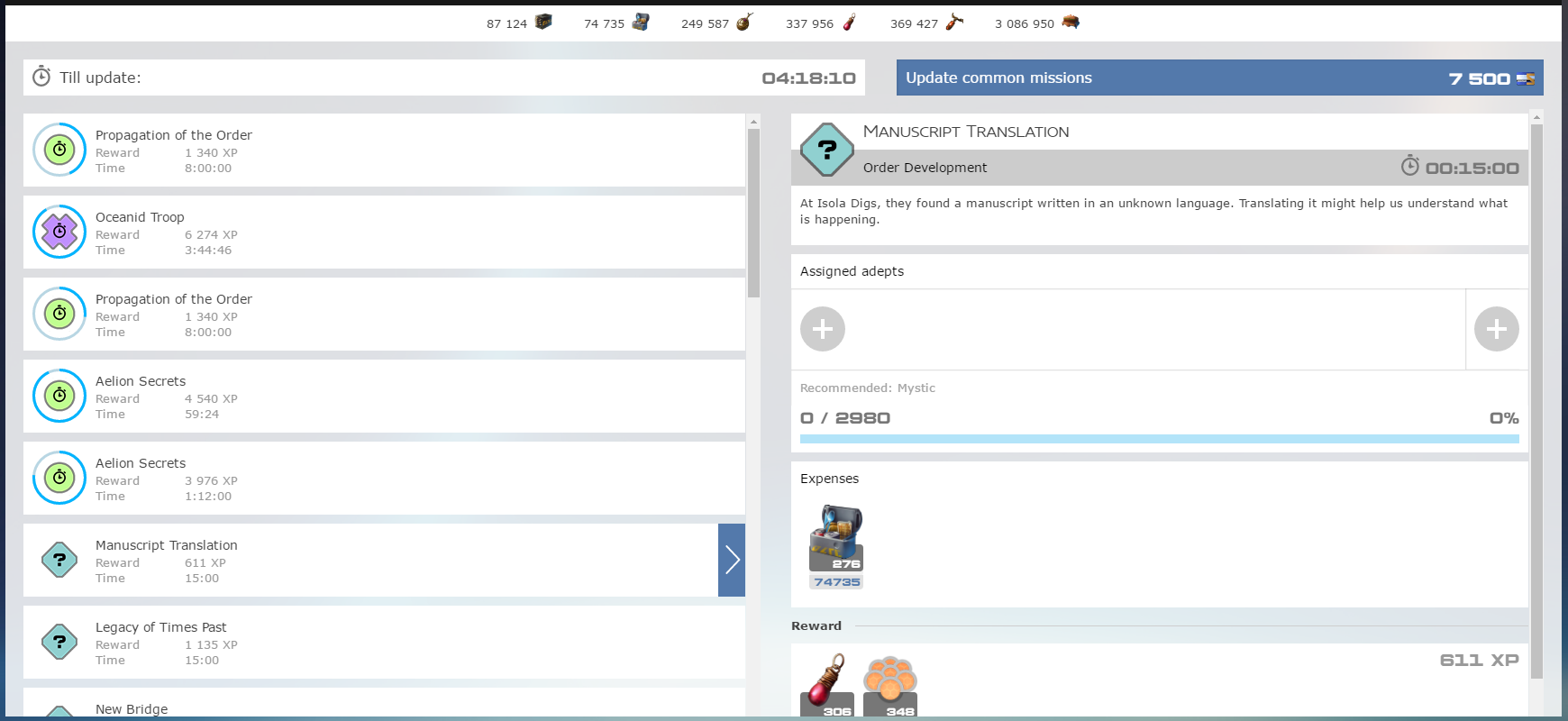Click question mark icon of Legacy of Times Past
The height and width of the screenshot is (721, 1568).
(x=59, y=642)
